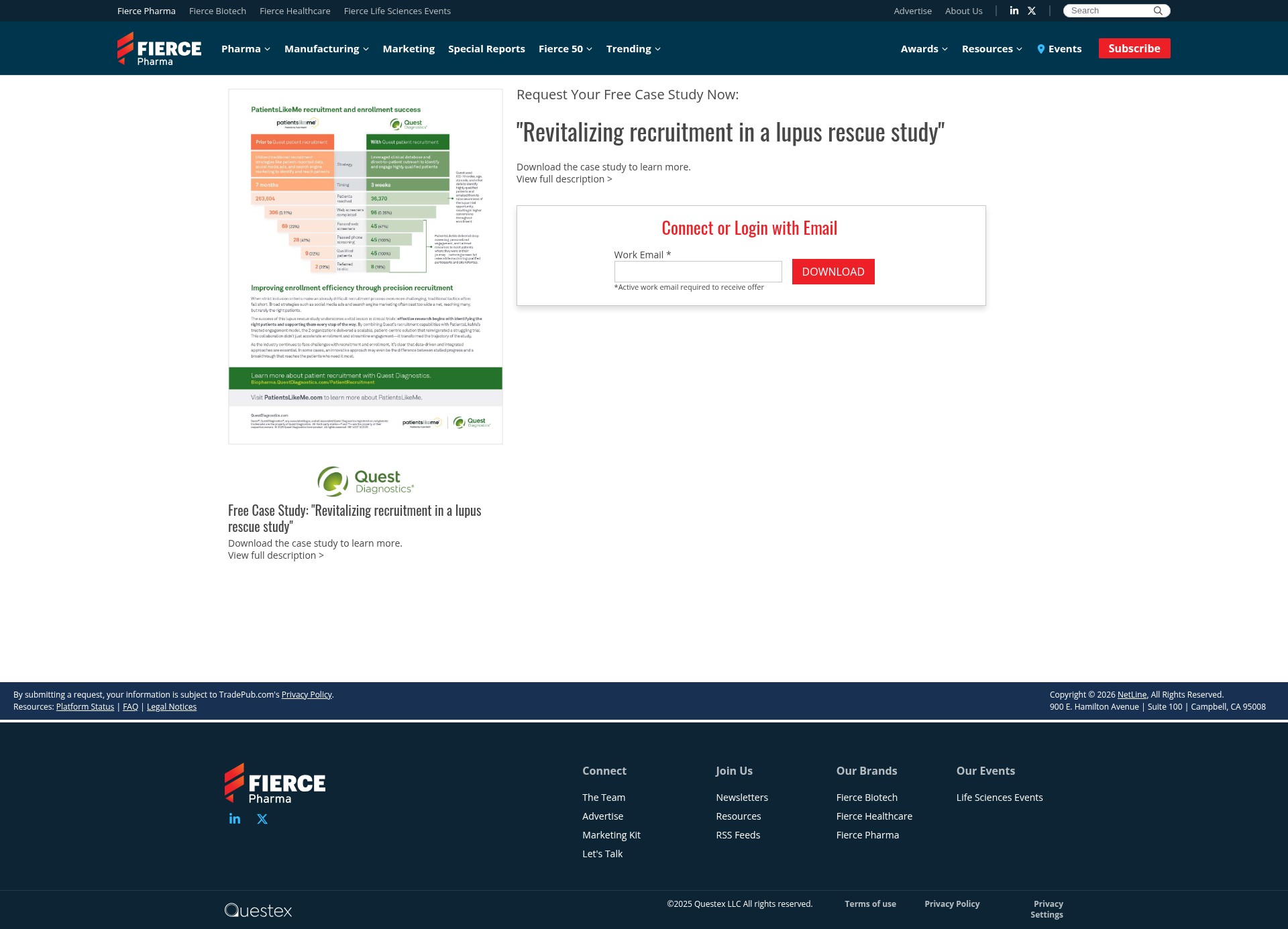Image resolution: width=1288 pixels, height=929 pixels.
Task: Open the FAQ link
Action: coord(131,707)
